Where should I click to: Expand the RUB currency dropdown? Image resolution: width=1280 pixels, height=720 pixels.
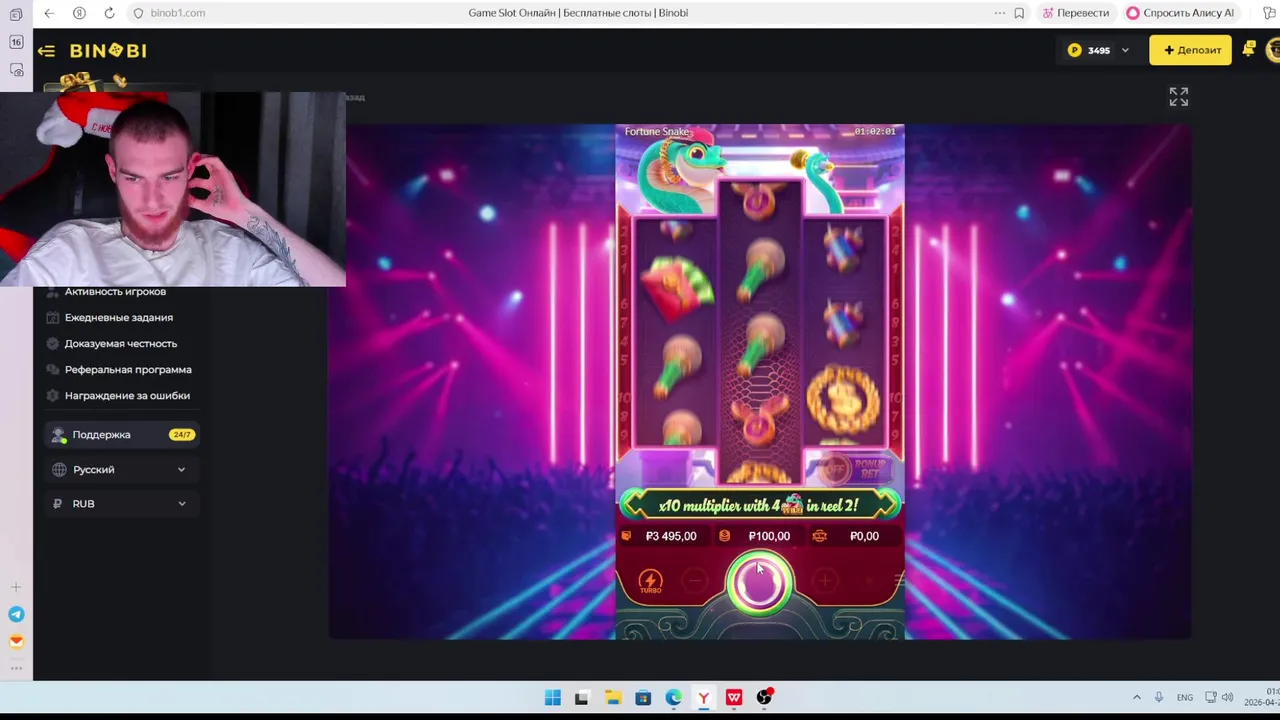[121, 503]
